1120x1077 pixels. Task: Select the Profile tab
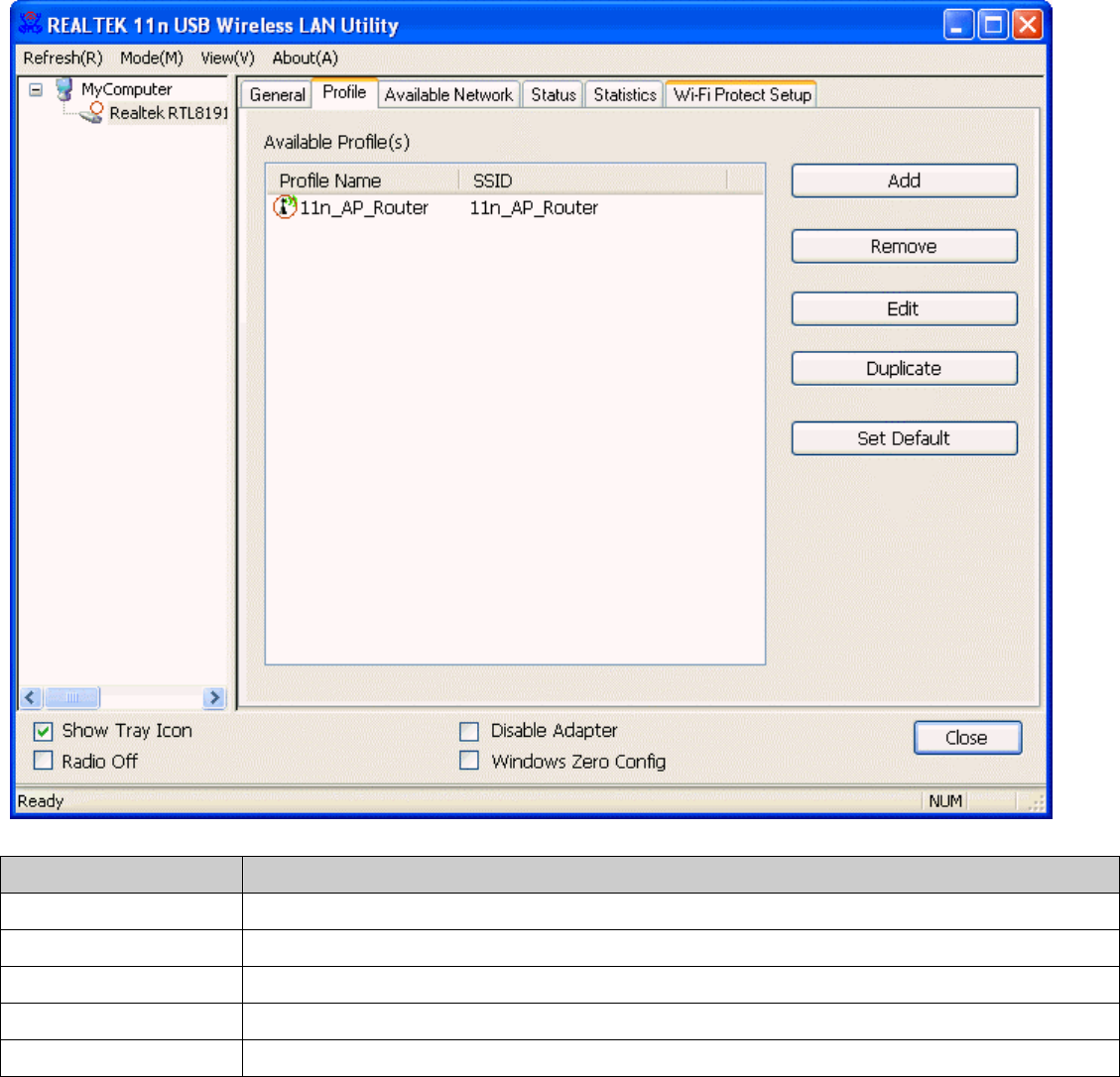tap(344, 93)
